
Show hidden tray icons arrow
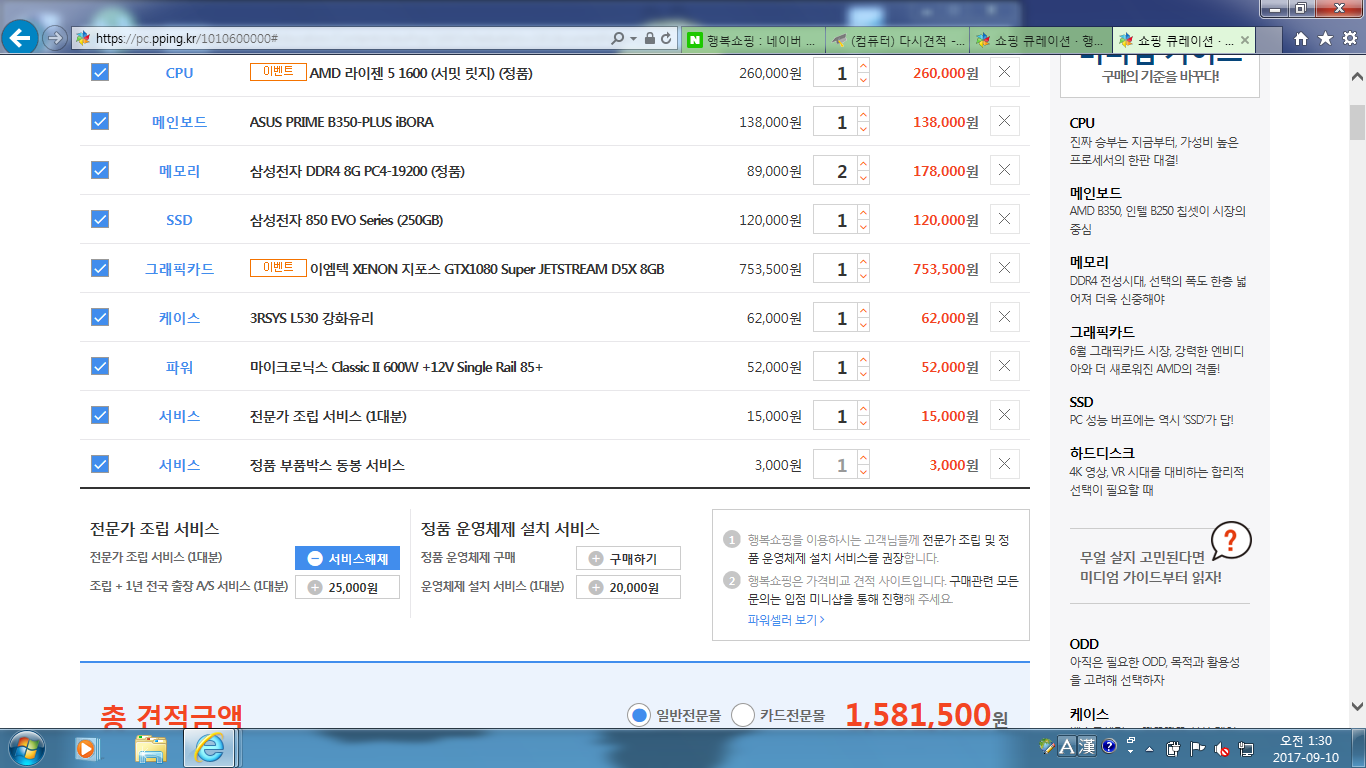pos(1150,748)
